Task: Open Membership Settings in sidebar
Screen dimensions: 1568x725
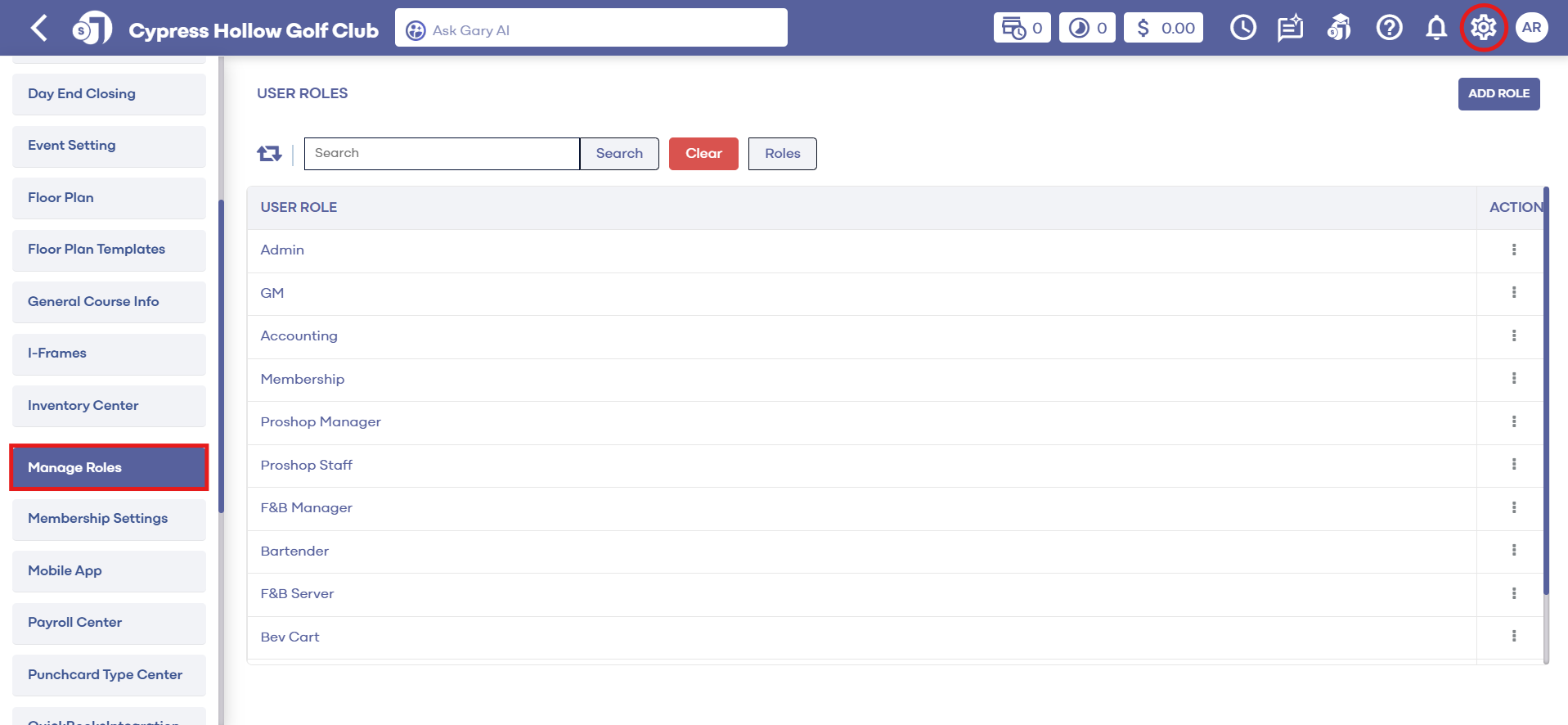Action: pyautogui.click(x=109, y=519)
